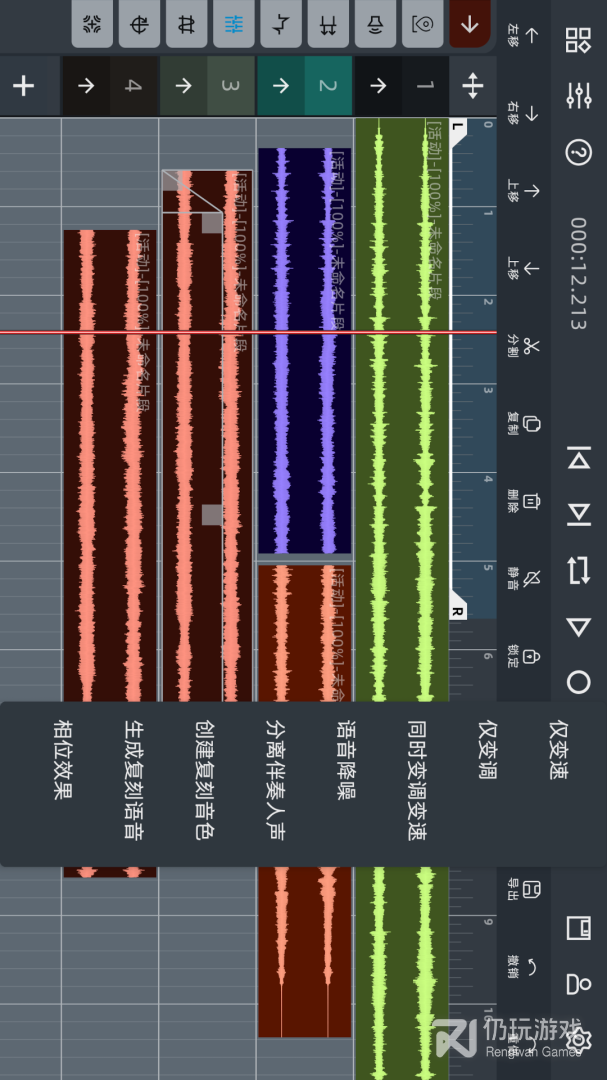Toggle 静音 (mute) on the selected clip

(530, 577)
